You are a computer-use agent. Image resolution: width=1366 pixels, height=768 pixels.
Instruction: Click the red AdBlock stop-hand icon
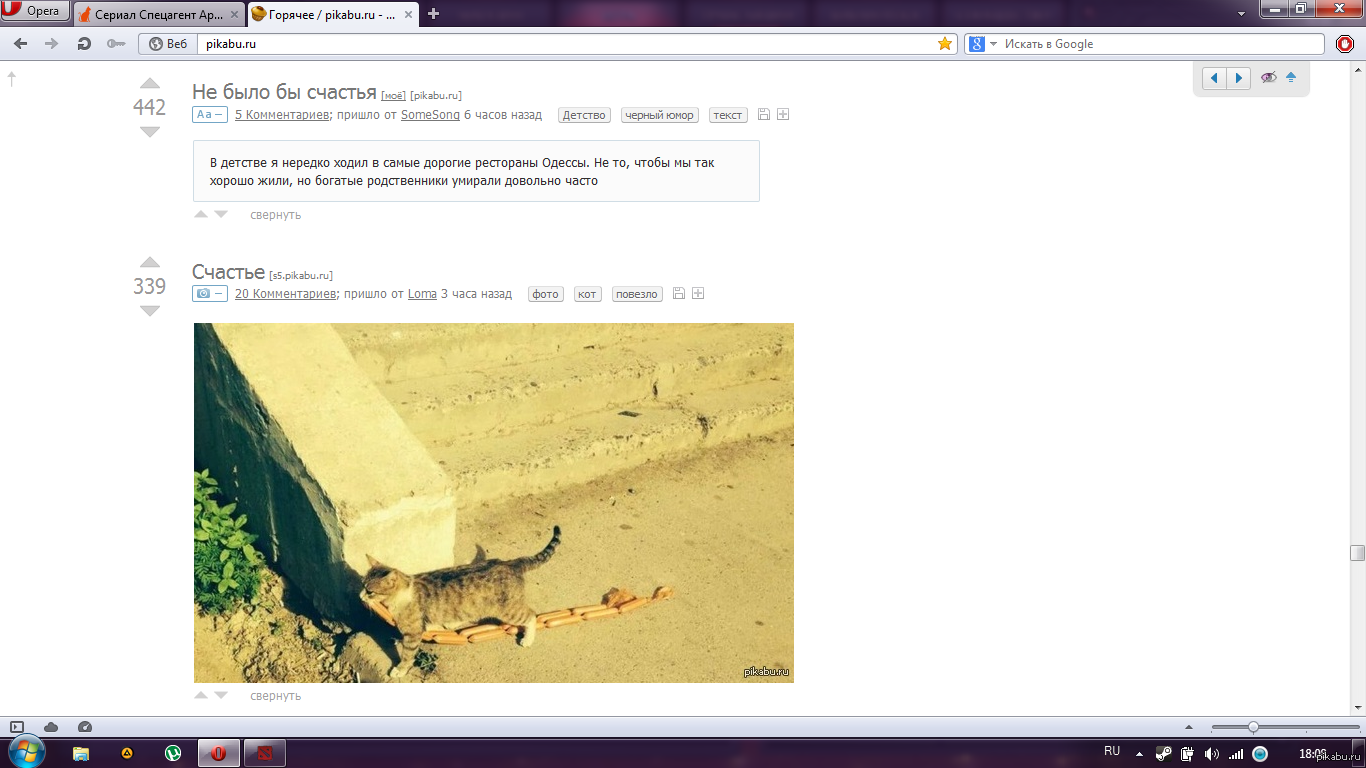pyautogui.click(x=1345, y=44)
